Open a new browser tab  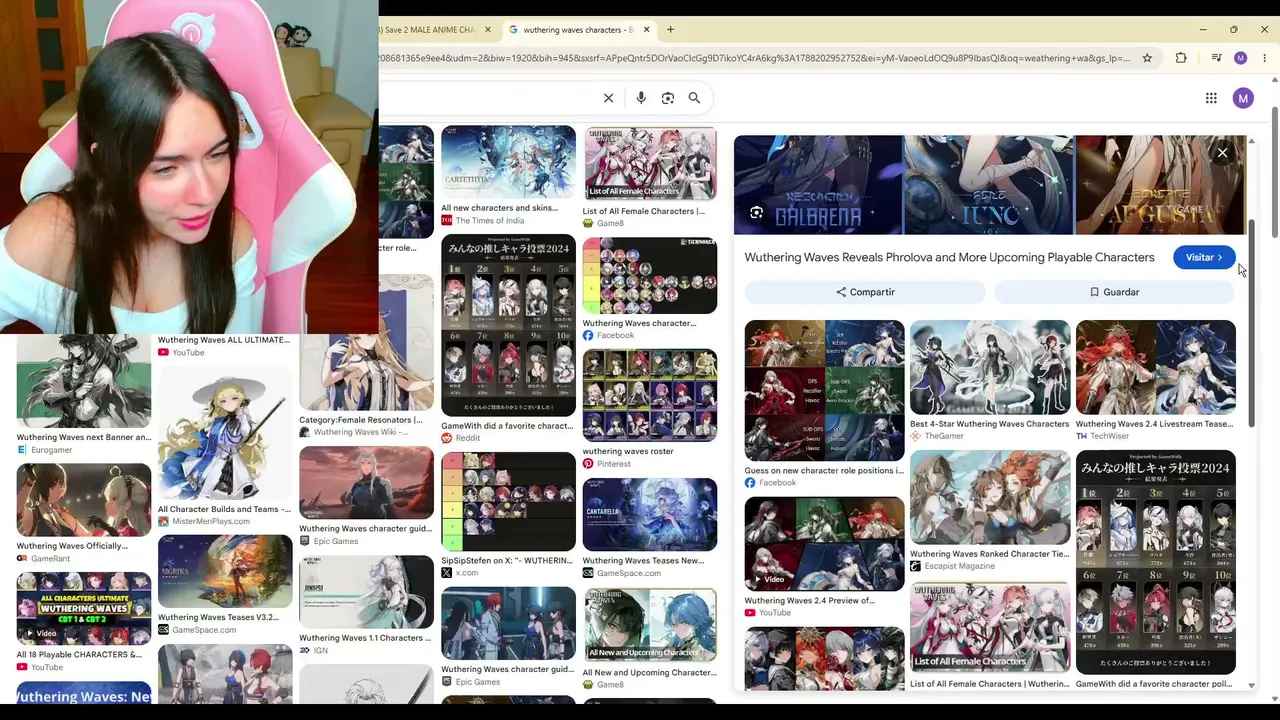(670, 30)
